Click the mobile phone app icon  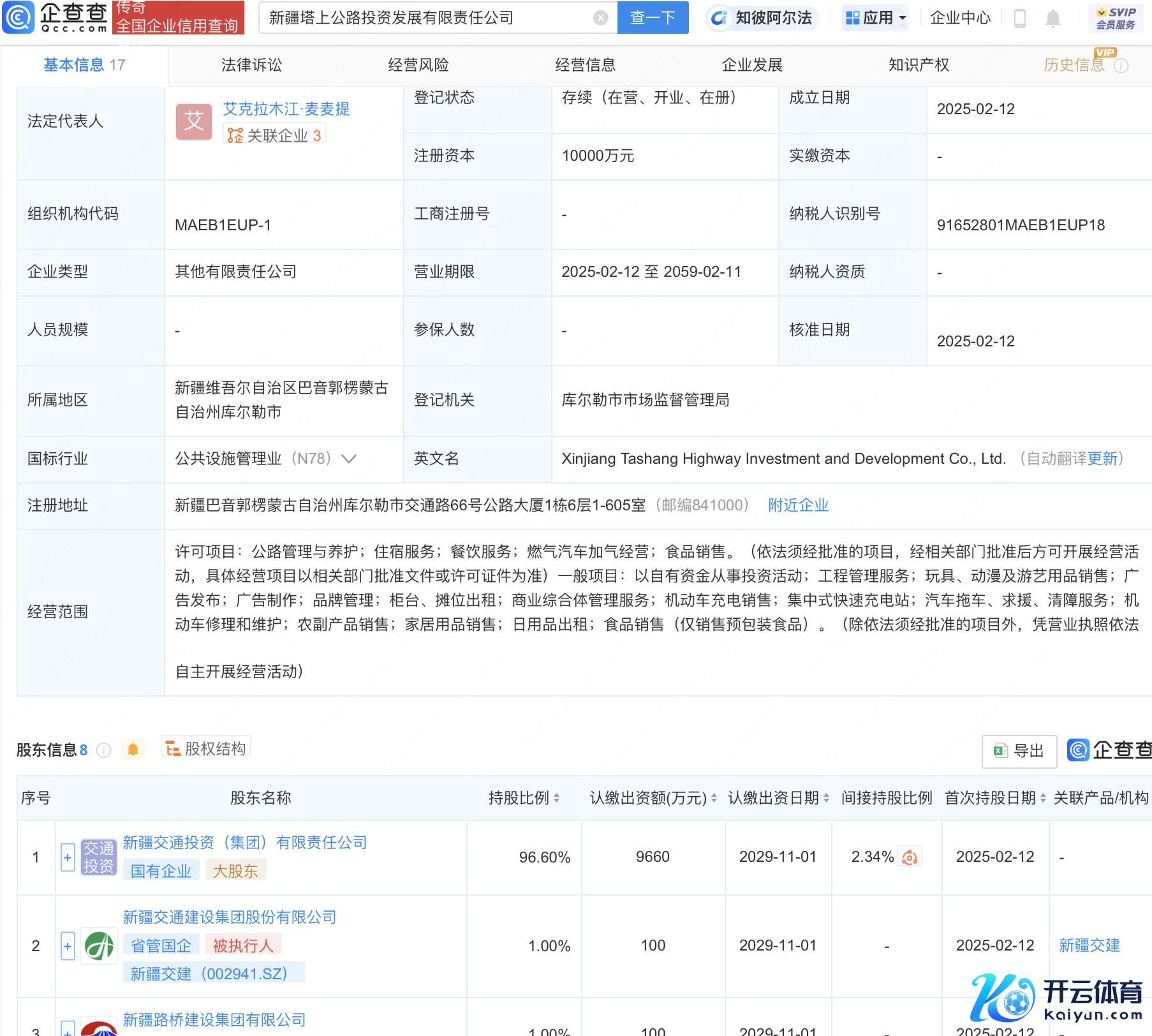click(x=1019, y=18)
